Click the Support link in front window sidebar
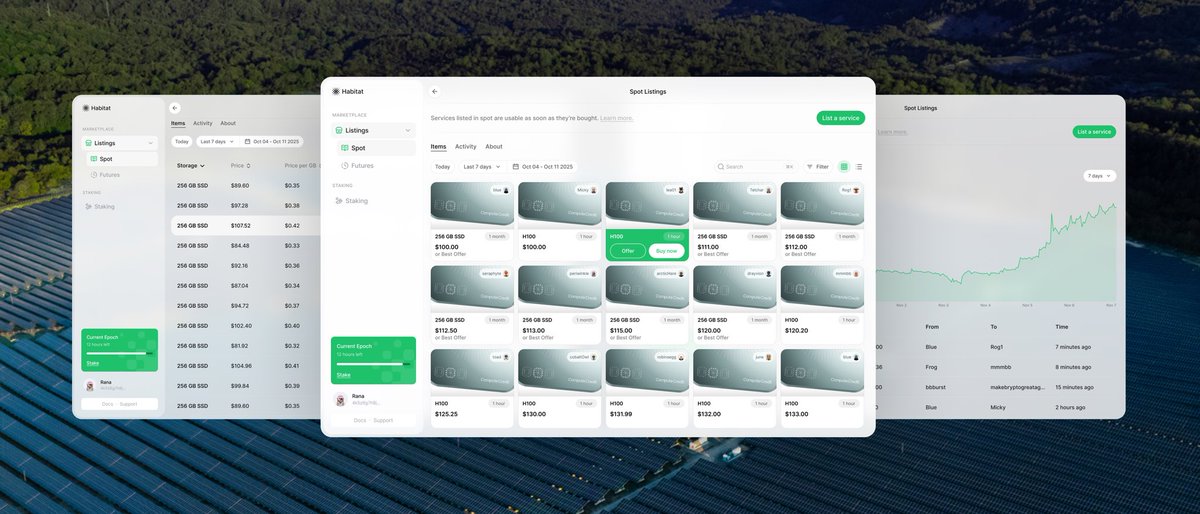 383,420
